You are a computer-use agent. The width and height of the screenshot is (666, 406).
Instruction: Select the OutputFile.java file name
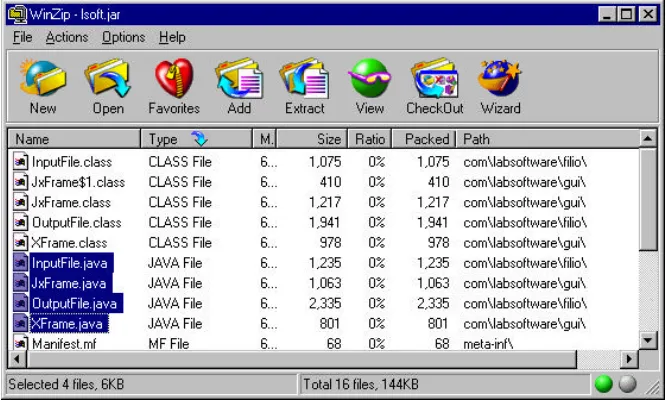tap(75, 303)
